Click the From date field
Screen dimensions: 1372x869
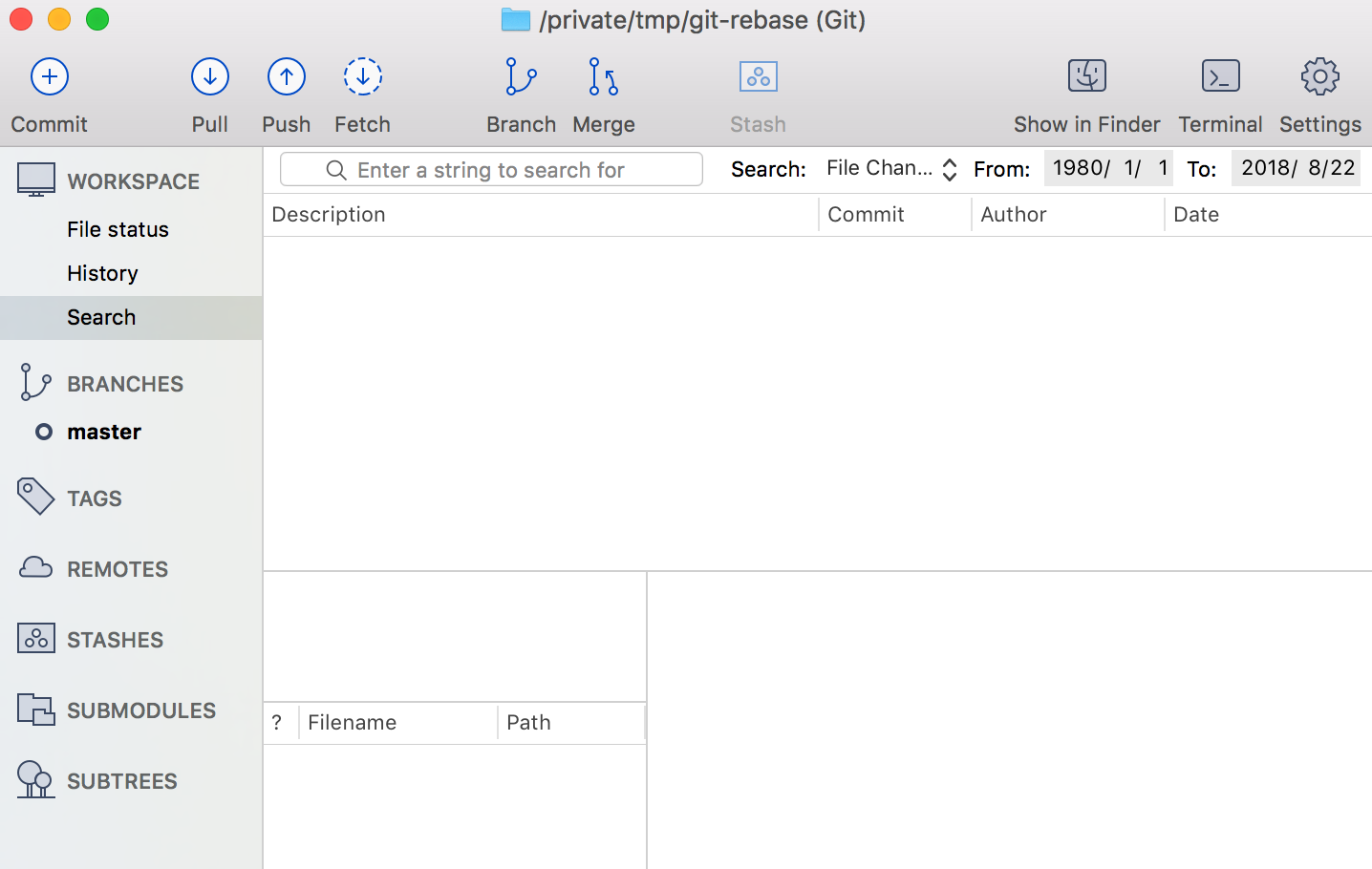(x=1108, y=169)
